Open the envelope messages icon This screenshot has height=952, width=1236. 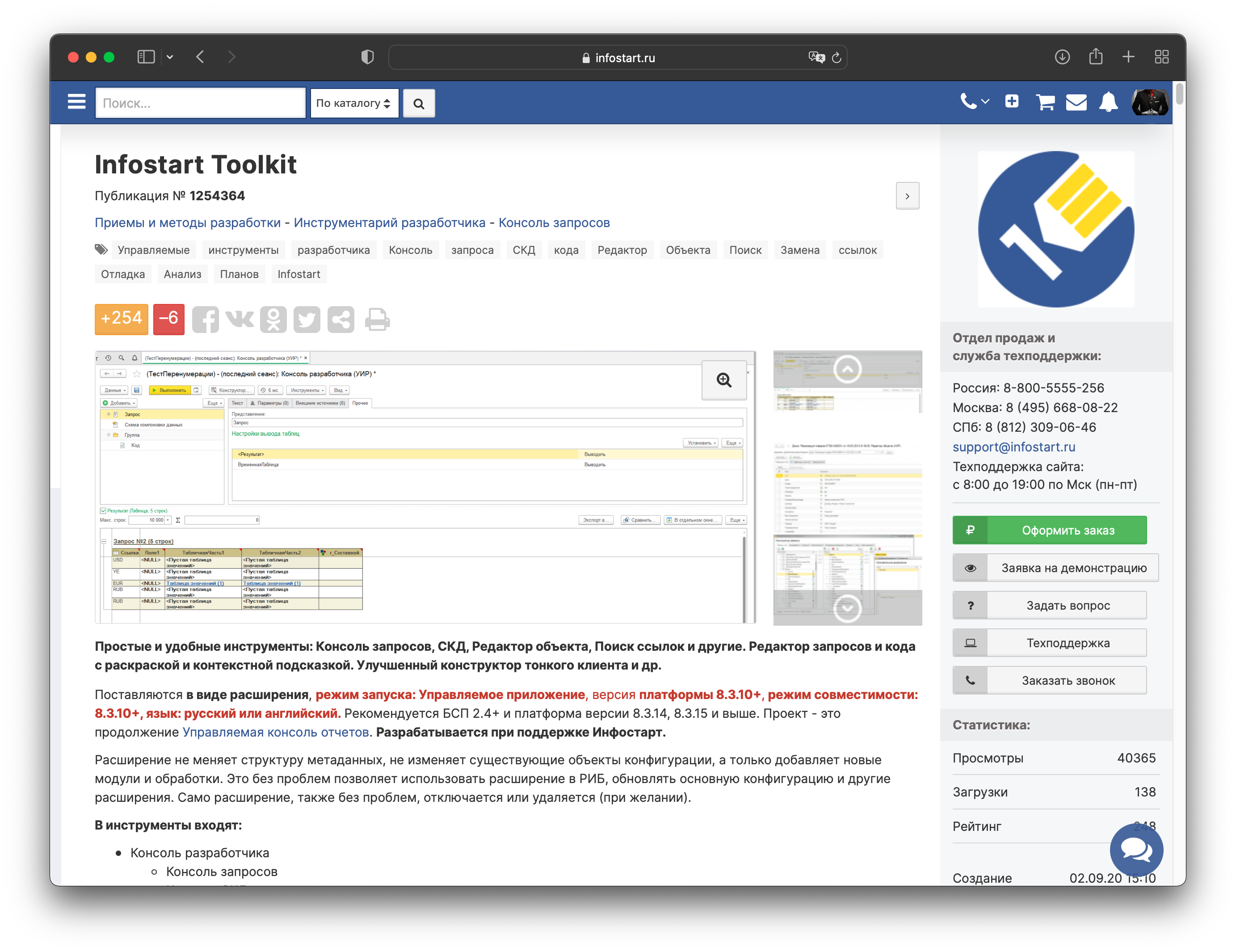click(1076, 102)
